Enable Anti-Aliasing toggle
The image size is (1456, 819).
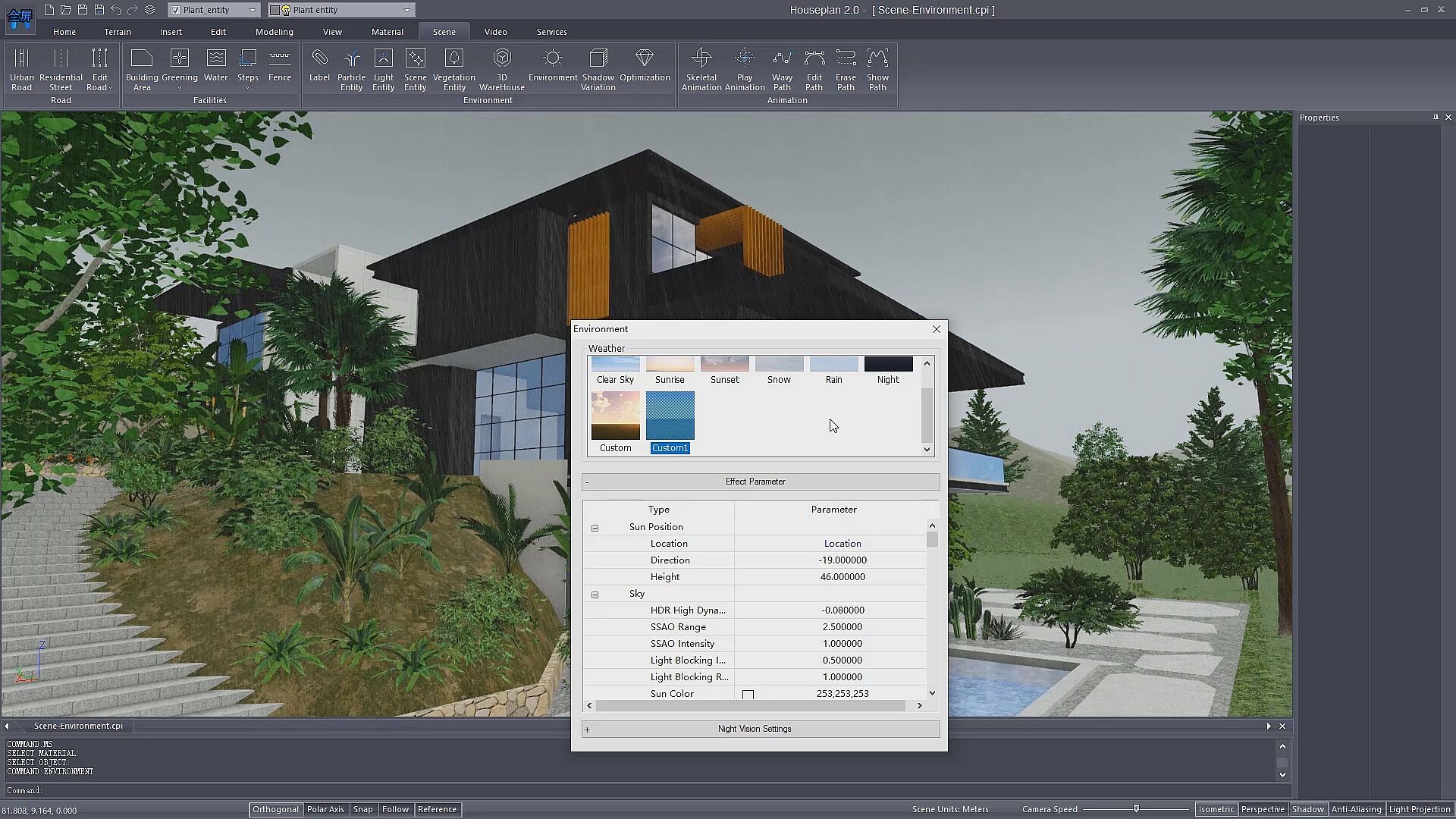(x=1356, y=809)
